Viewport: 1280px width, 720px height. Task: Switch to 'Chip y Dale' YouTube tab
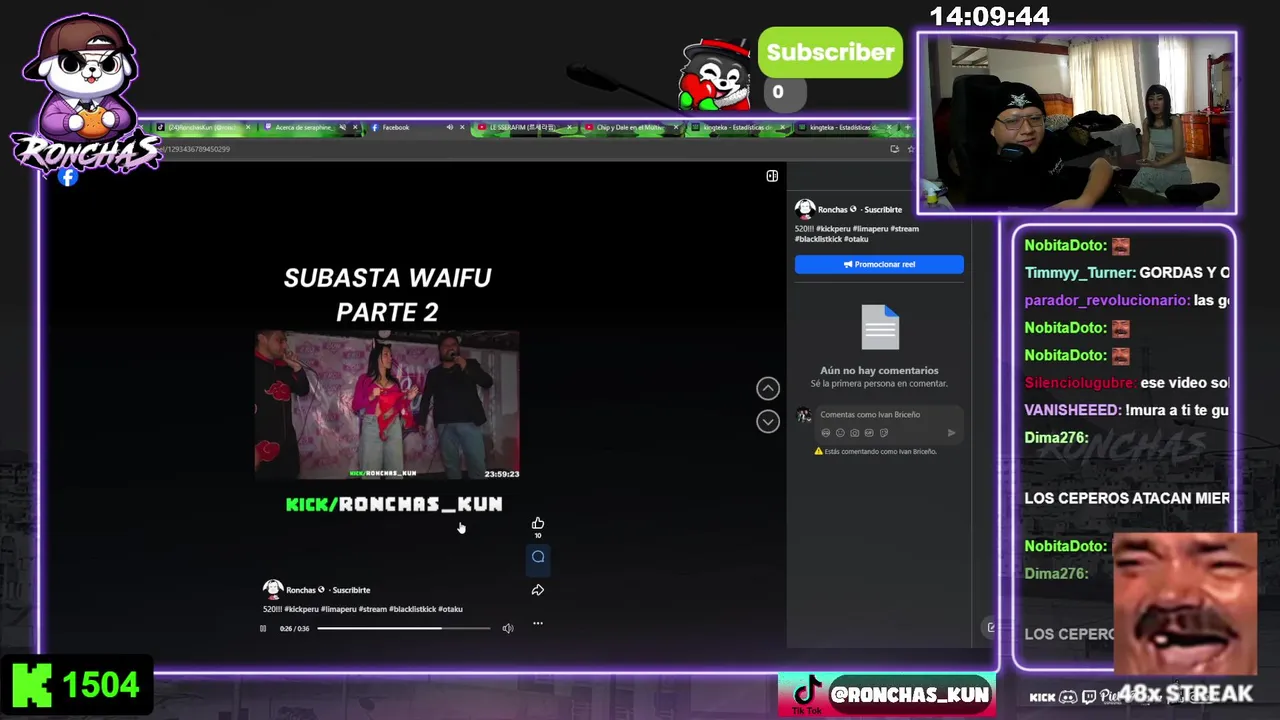[630, 127]
